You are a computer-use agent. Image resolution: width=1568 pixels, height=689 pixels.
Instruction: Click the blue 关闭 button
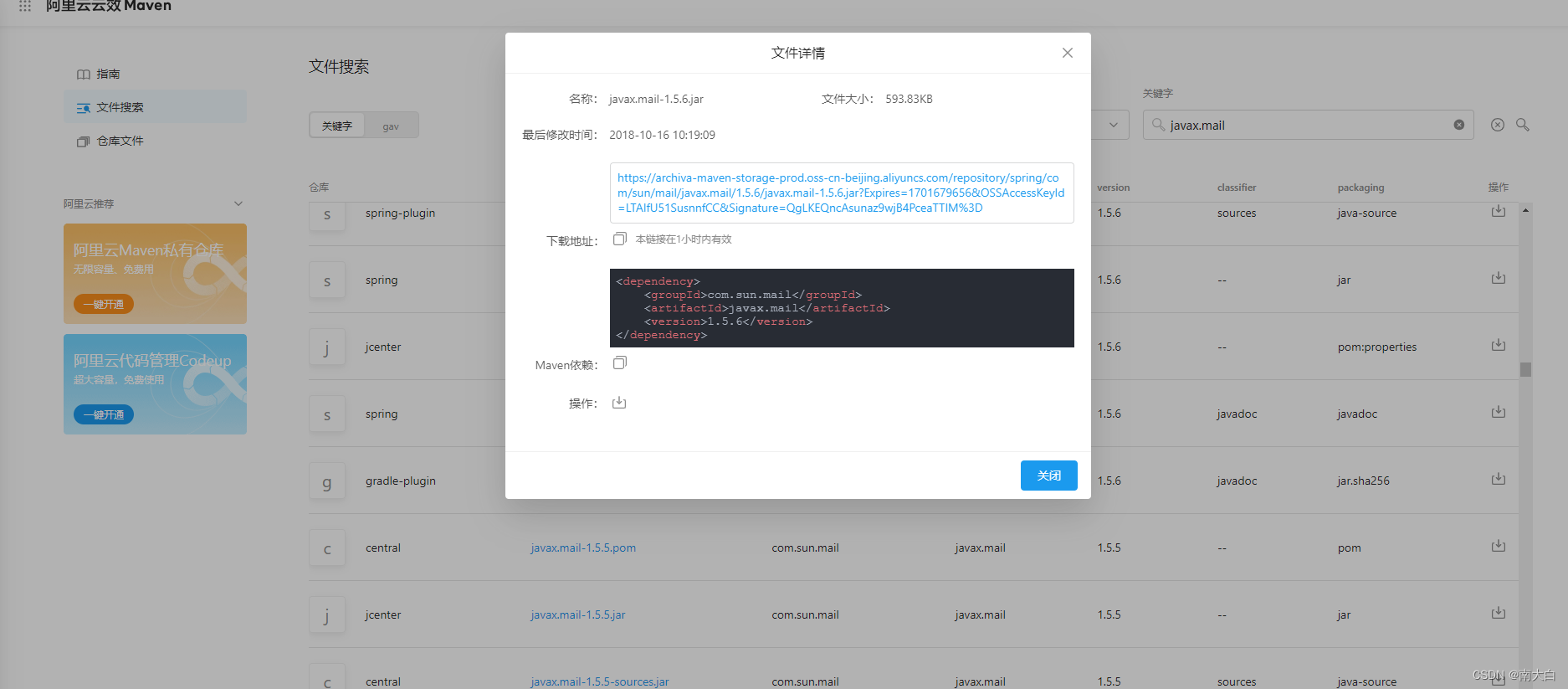tap(1048, 476)
